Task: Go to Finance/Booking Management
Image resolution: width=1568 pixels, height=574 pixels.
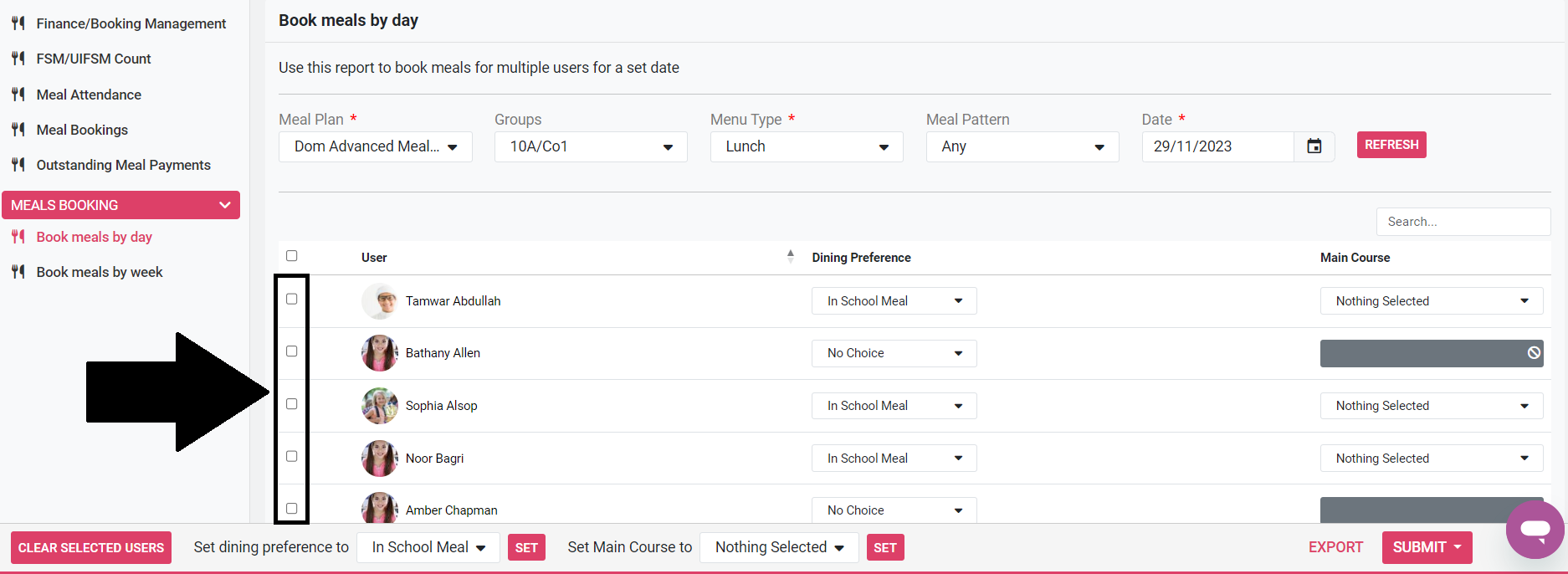Action: click(x=131, y=23)
